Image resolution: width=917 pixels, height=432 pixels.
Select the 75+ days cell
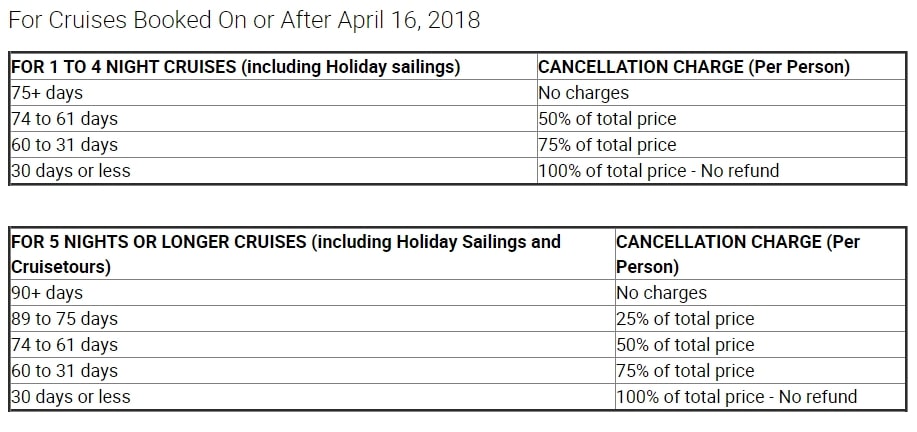(x=273, y=92)
